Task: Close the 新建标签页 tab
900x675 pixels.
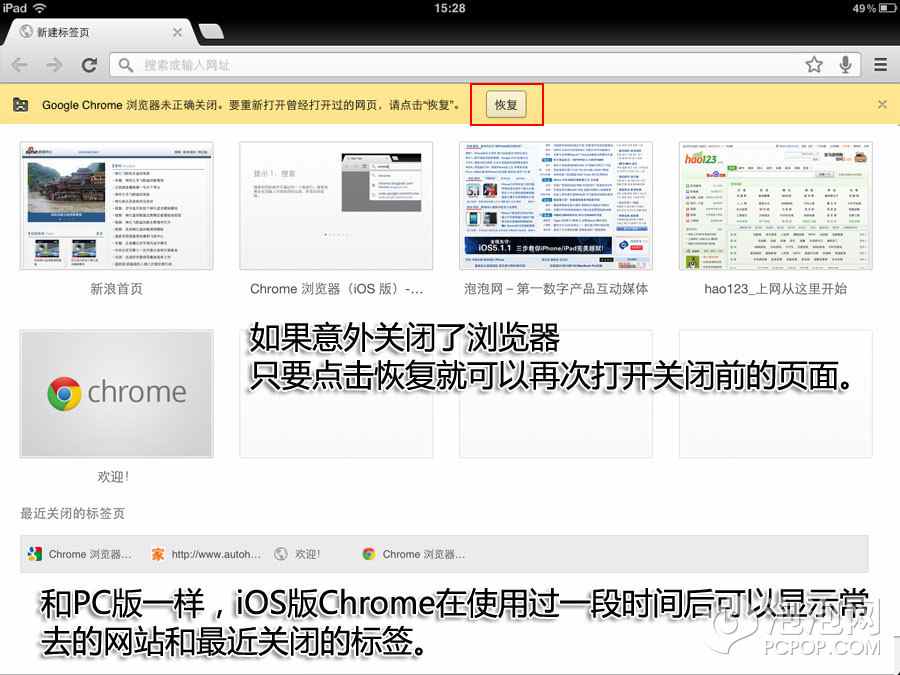Action: (177, 32)
